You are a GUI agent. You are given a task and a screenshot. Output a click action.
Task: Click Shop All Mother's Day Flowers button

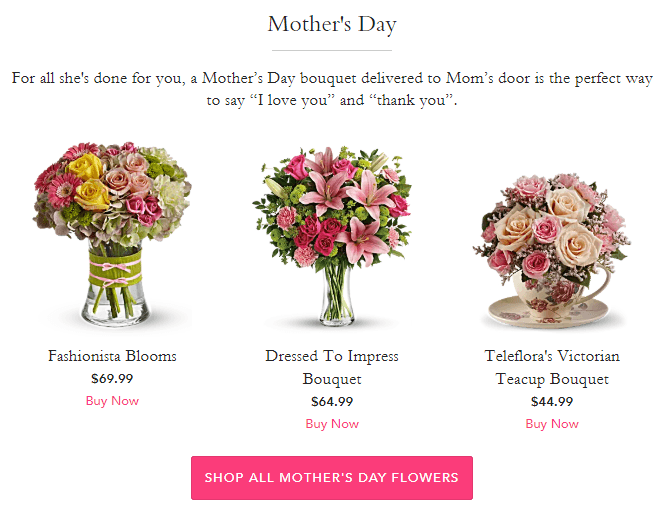(332, 478)
